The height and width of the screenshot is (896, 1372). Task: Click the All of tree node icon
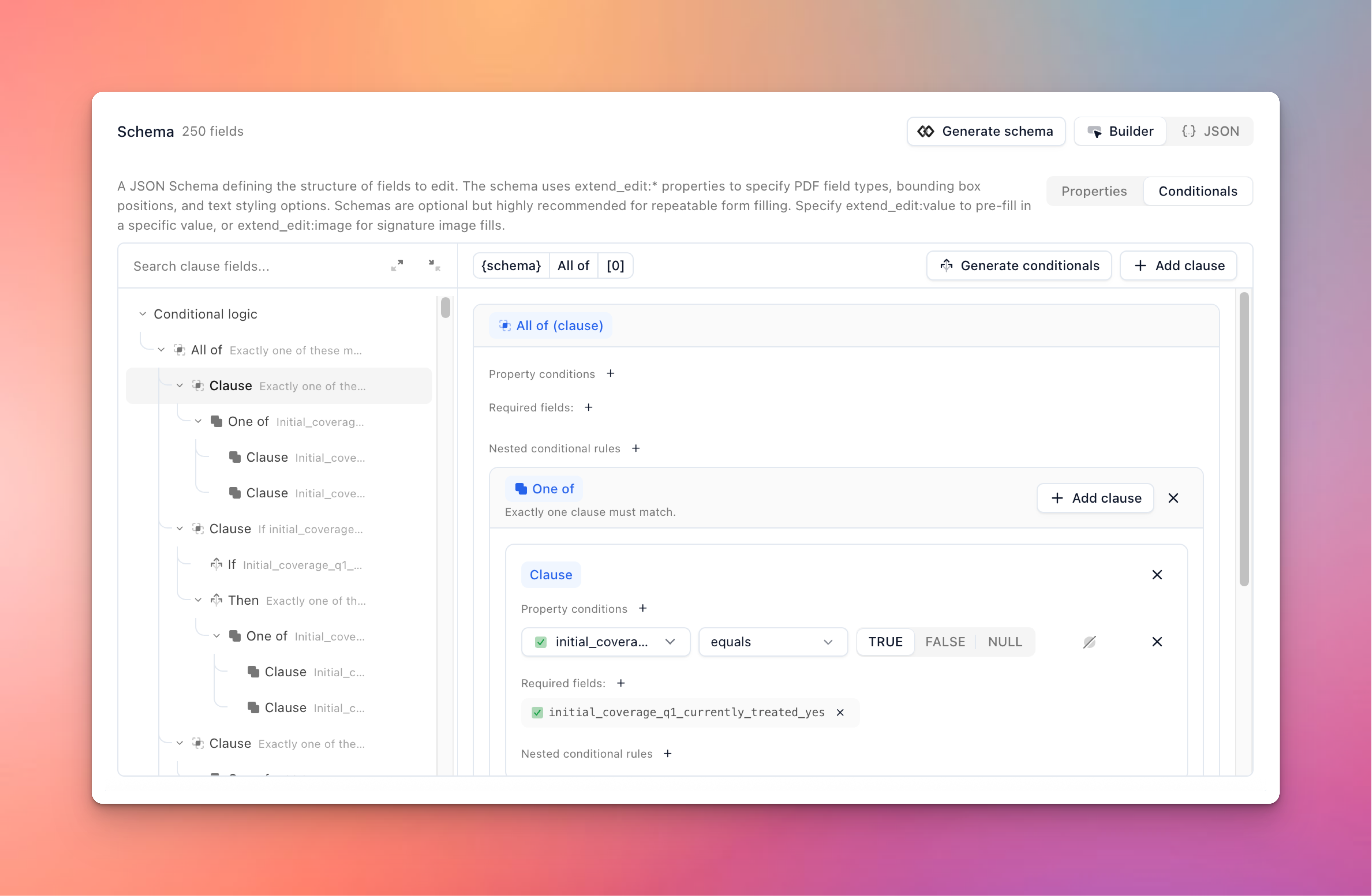(179, 350)
